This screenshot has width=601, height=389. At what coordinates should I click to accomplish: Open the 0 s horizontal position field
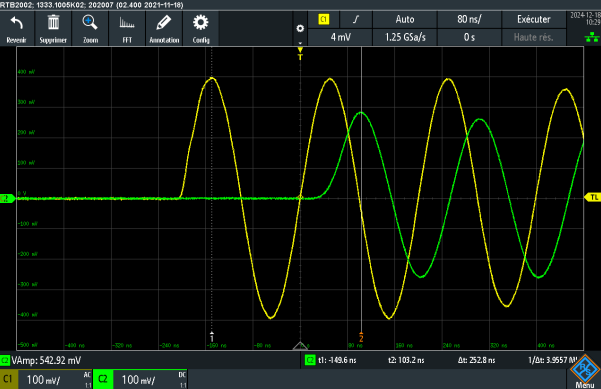469,37
